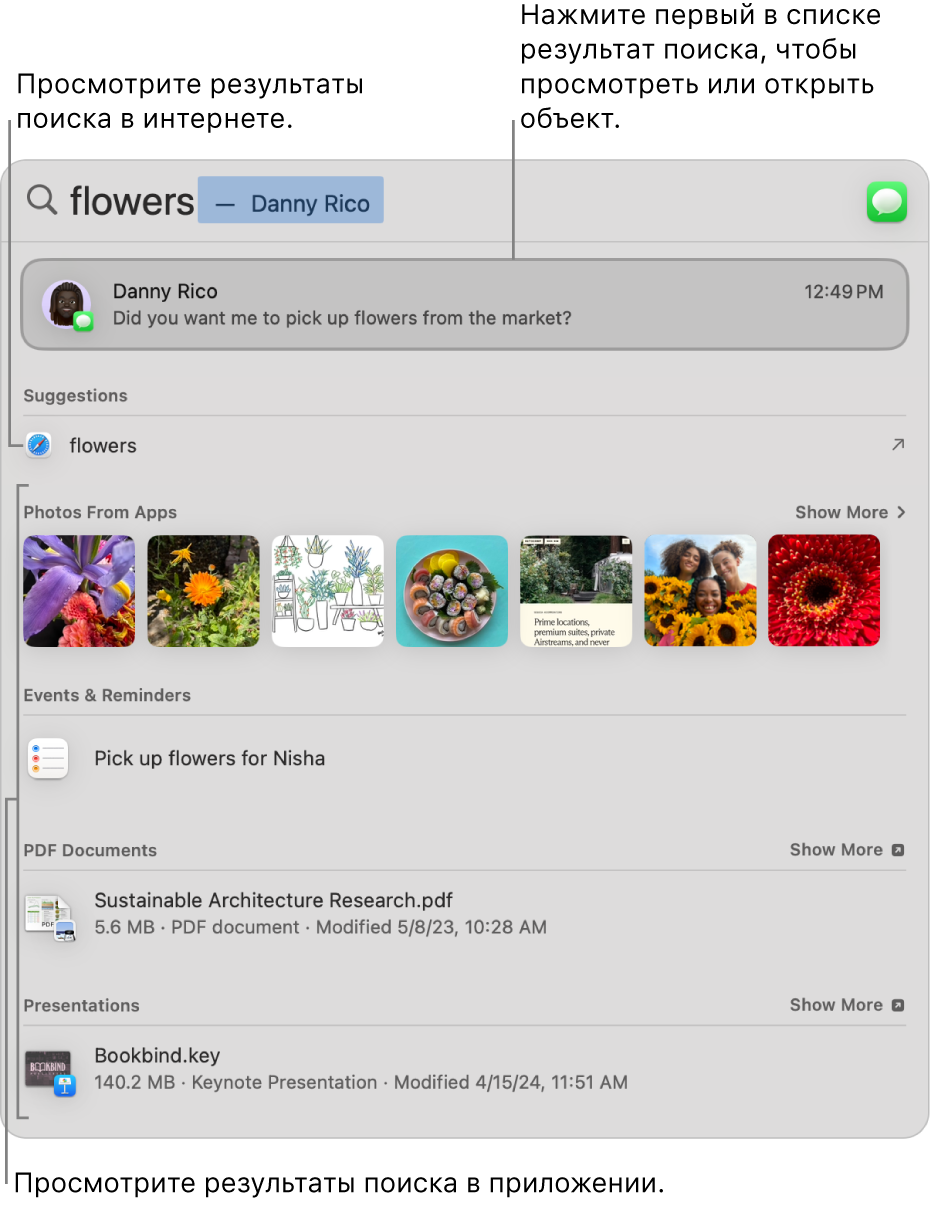This screenshot has height=1205, width=931.
Task: Open the Messages app icon beside search field
Action: click(886, 202)
